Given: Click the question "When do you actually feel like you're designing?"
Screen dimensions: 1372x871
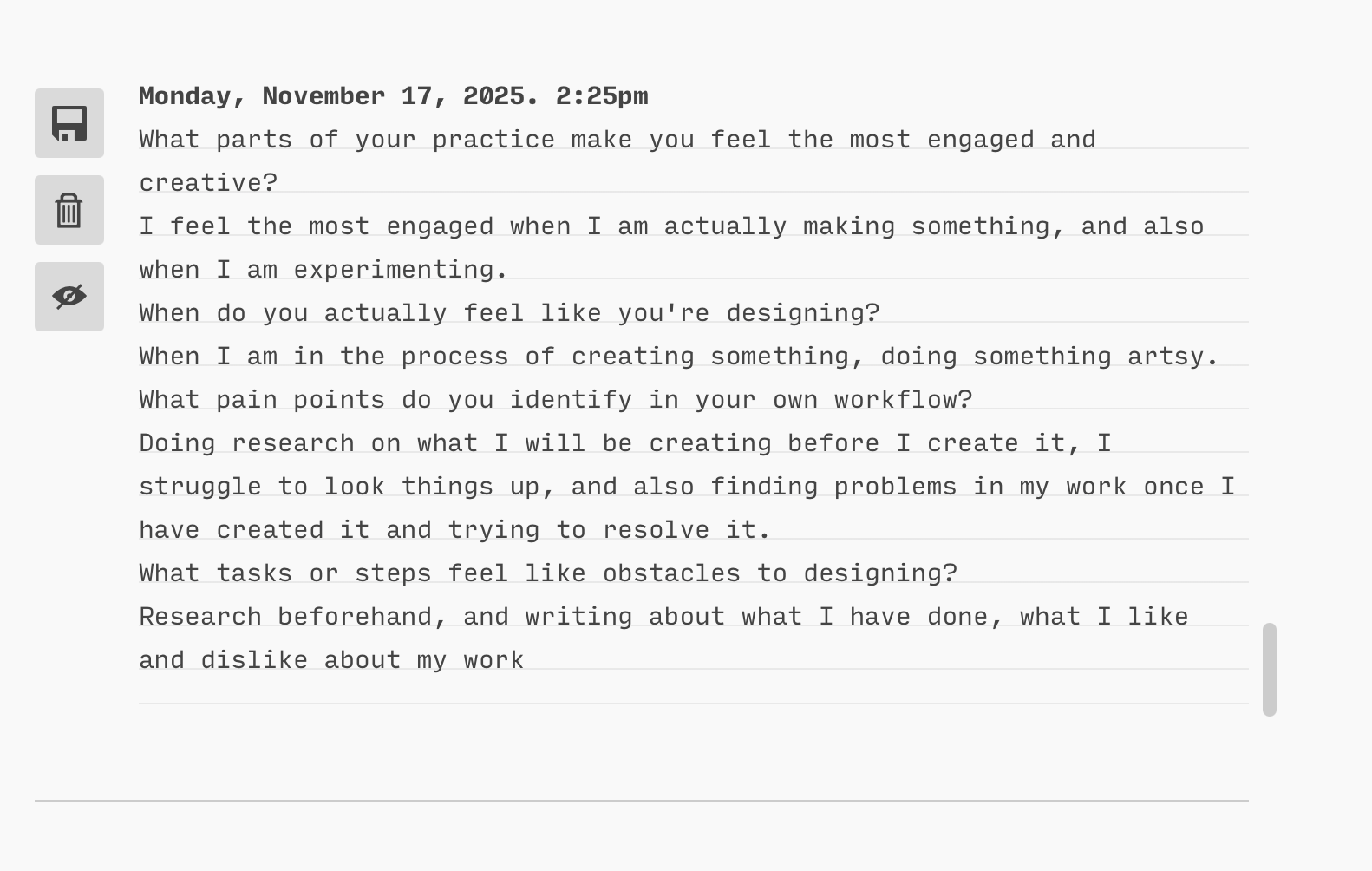Looking at the screenshot, I should point(509,313).
